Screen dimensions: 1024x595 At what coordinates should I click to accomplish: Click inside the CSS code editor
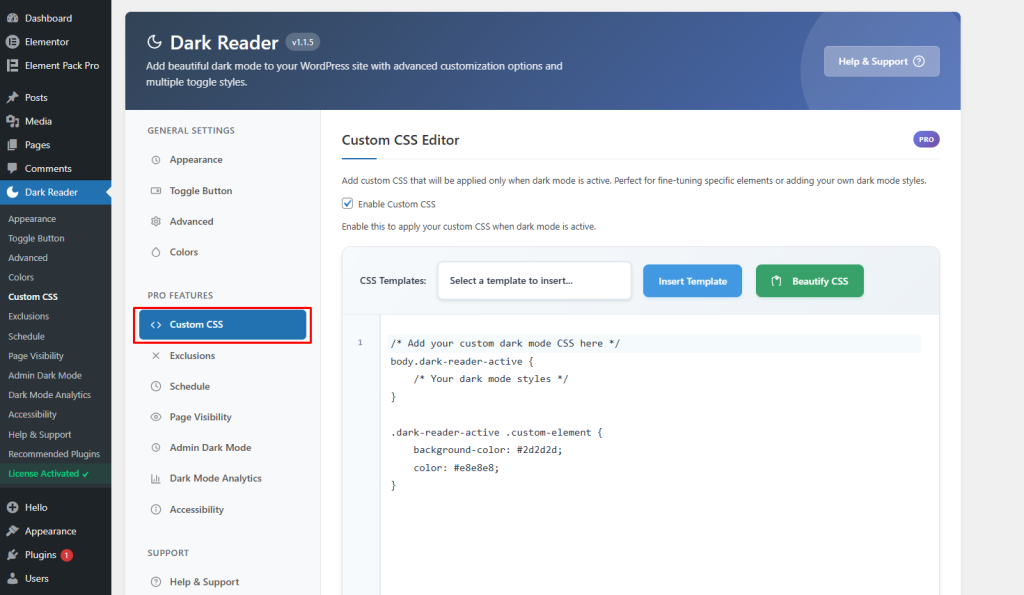[x=659, y=457]
